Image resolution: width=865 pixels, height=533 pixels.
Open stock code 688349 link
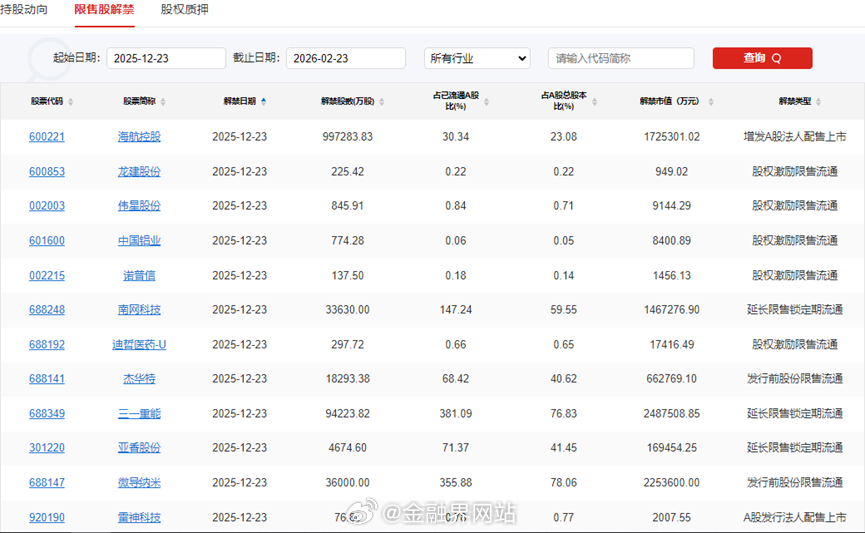point(47,413)
